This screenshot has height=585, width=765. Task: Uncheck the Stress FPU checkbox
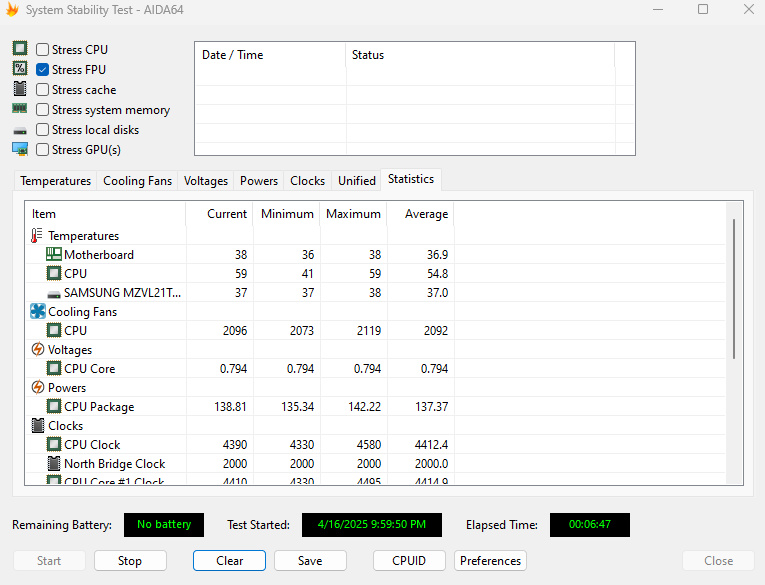pyautogui.click(x=42, y=70)
